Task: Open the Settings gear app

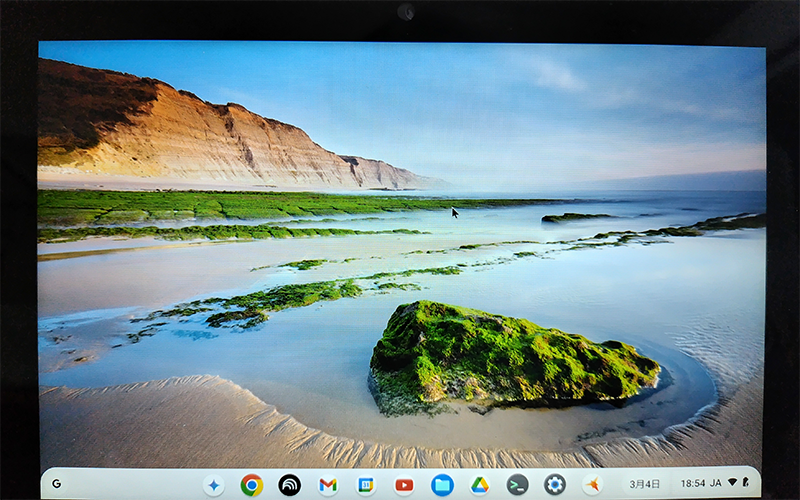Action: (555, 485)
